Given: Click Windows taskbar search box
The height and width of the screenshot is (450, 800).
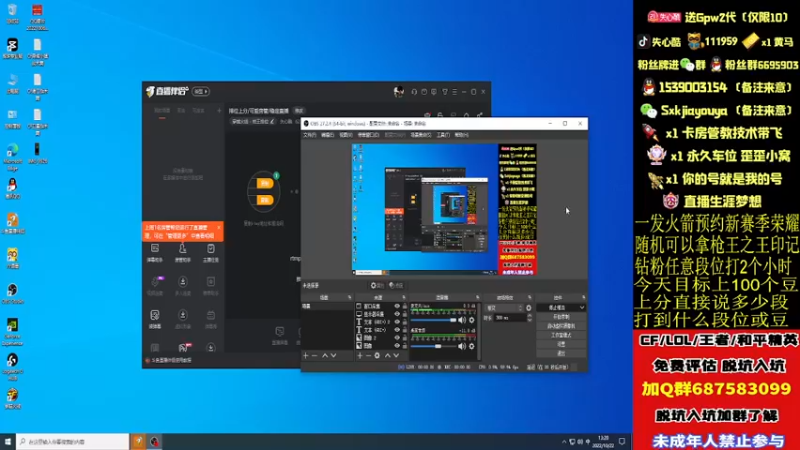Looking at the screenshot, I should point(72,442).
